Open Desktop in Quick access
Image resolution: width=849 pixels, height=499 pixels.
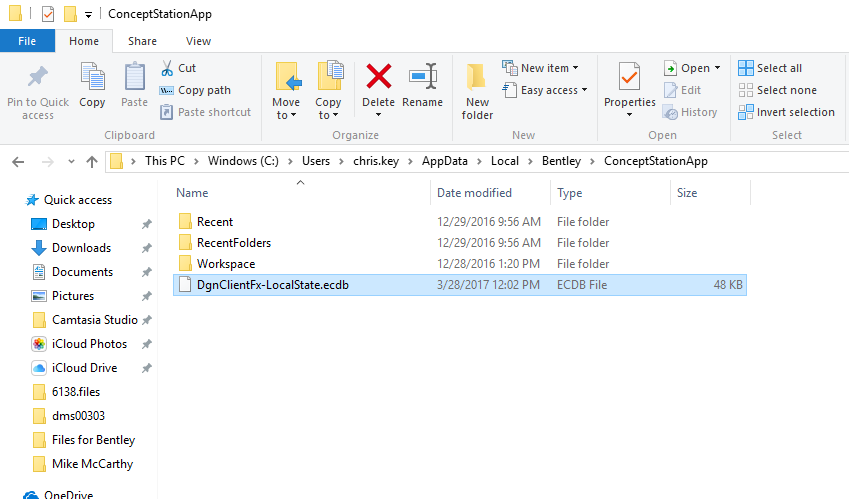tap(73, 224)
